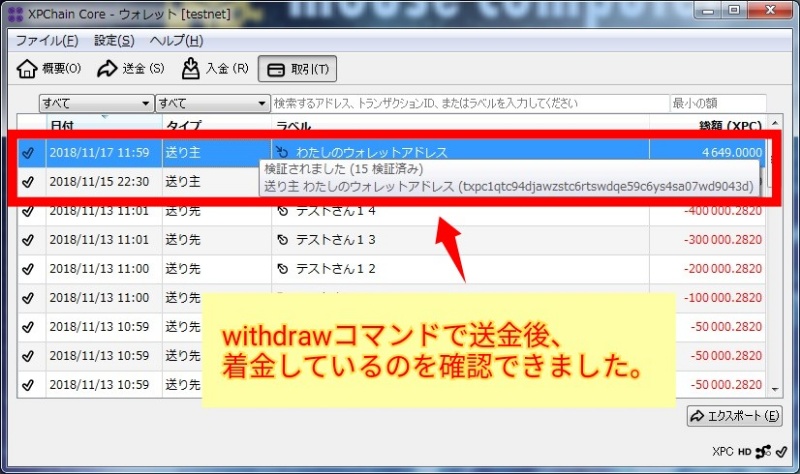The image size is (800, 474).
Task: Click the 送り主 type in the 2018/11/15 row
Action: coord(183,182)
